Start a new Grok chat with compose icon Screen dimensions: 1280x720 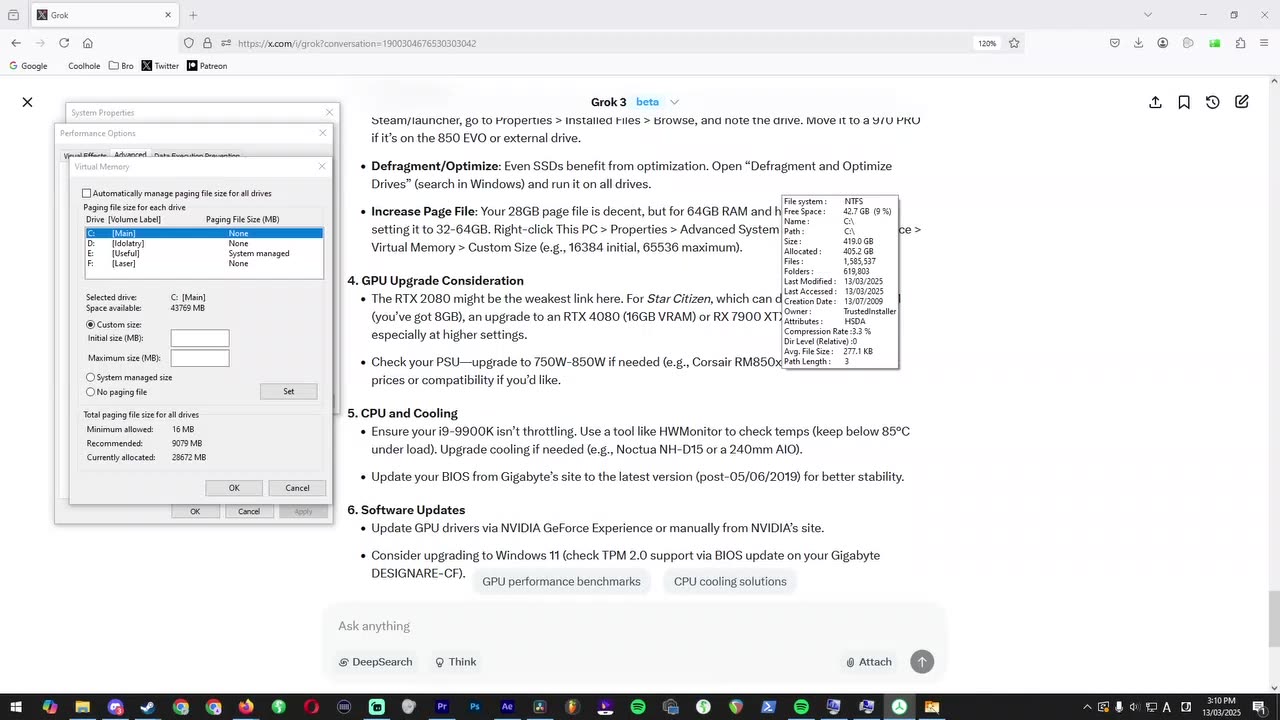(x=1242, y=102)
